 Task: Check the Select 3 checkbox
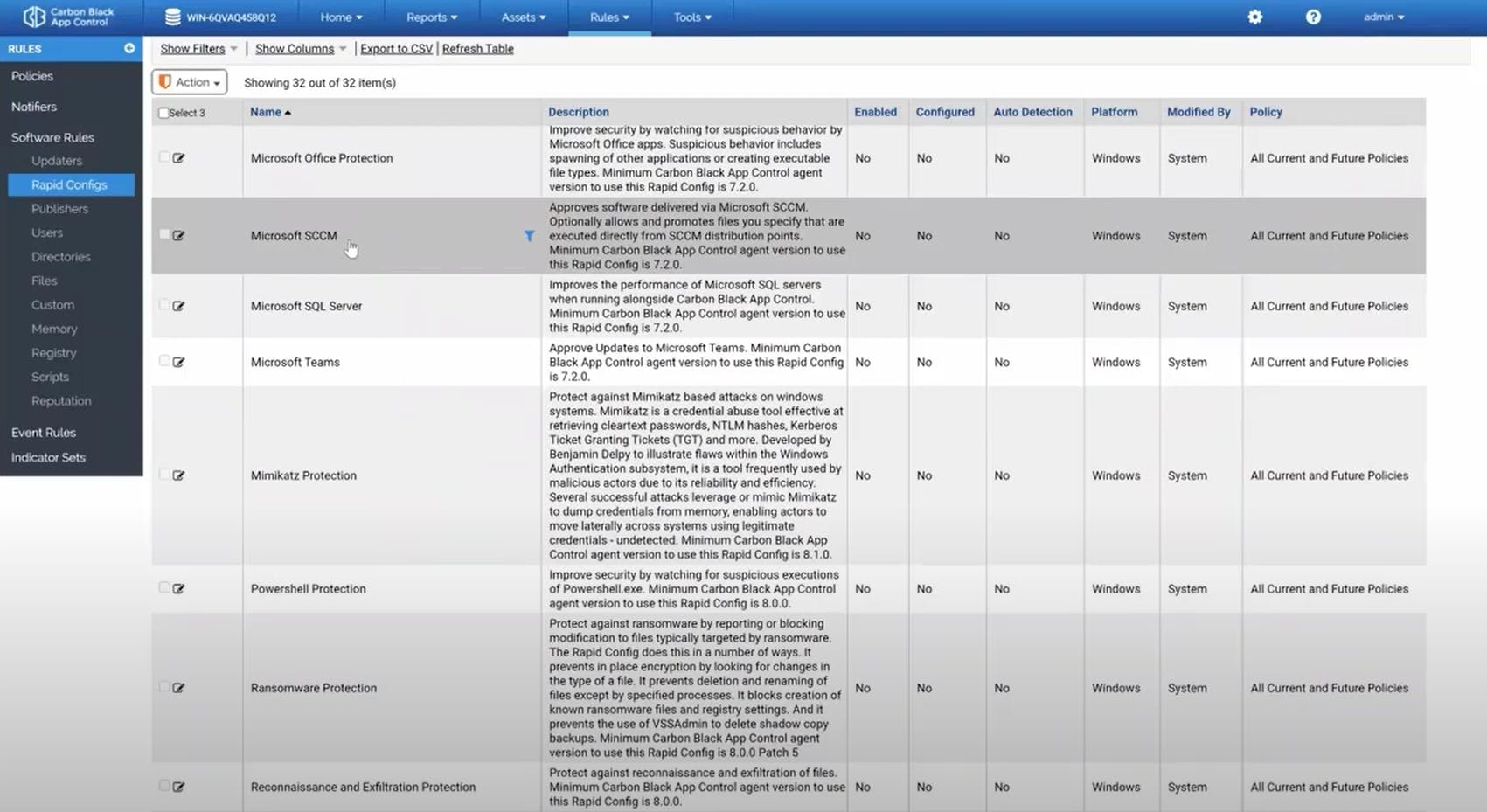coord(163,112)
